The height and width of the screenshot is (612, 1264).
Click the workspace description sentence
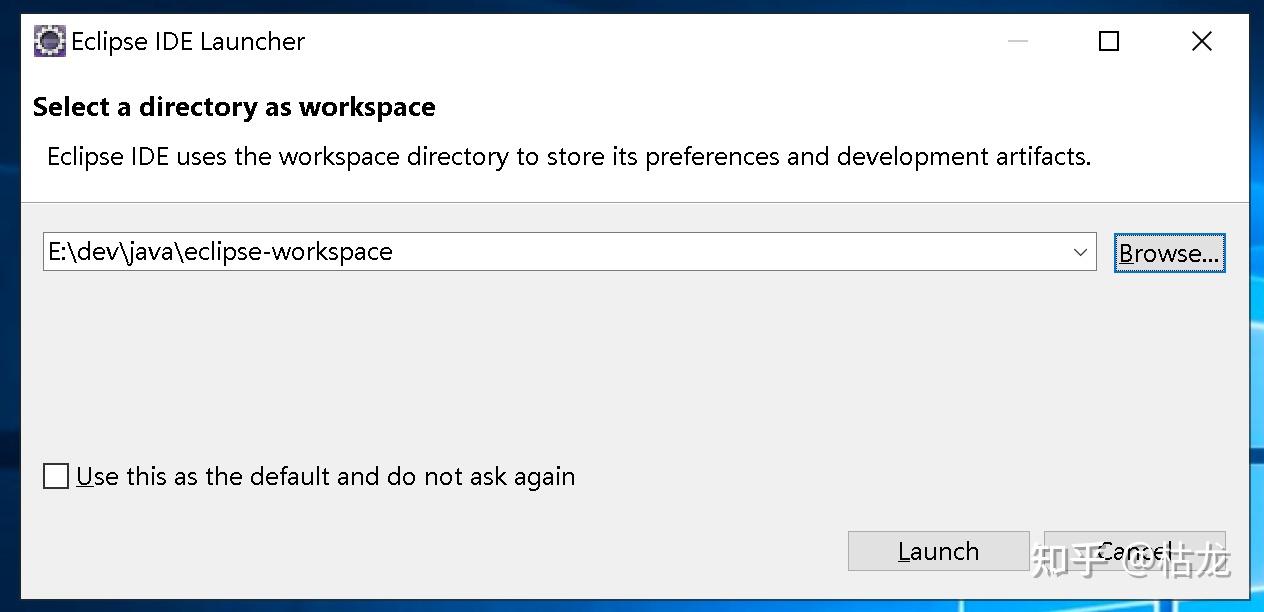coord(568,157)
